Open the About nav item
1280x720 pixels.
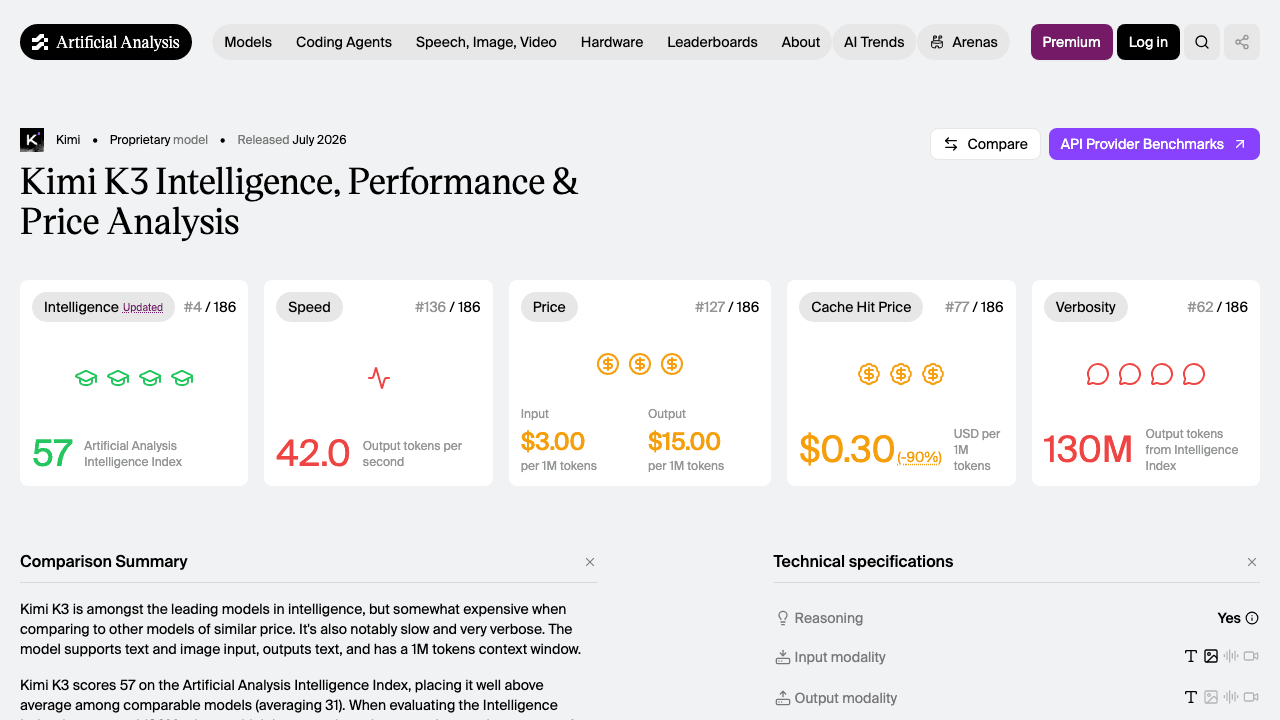point(801,42)
